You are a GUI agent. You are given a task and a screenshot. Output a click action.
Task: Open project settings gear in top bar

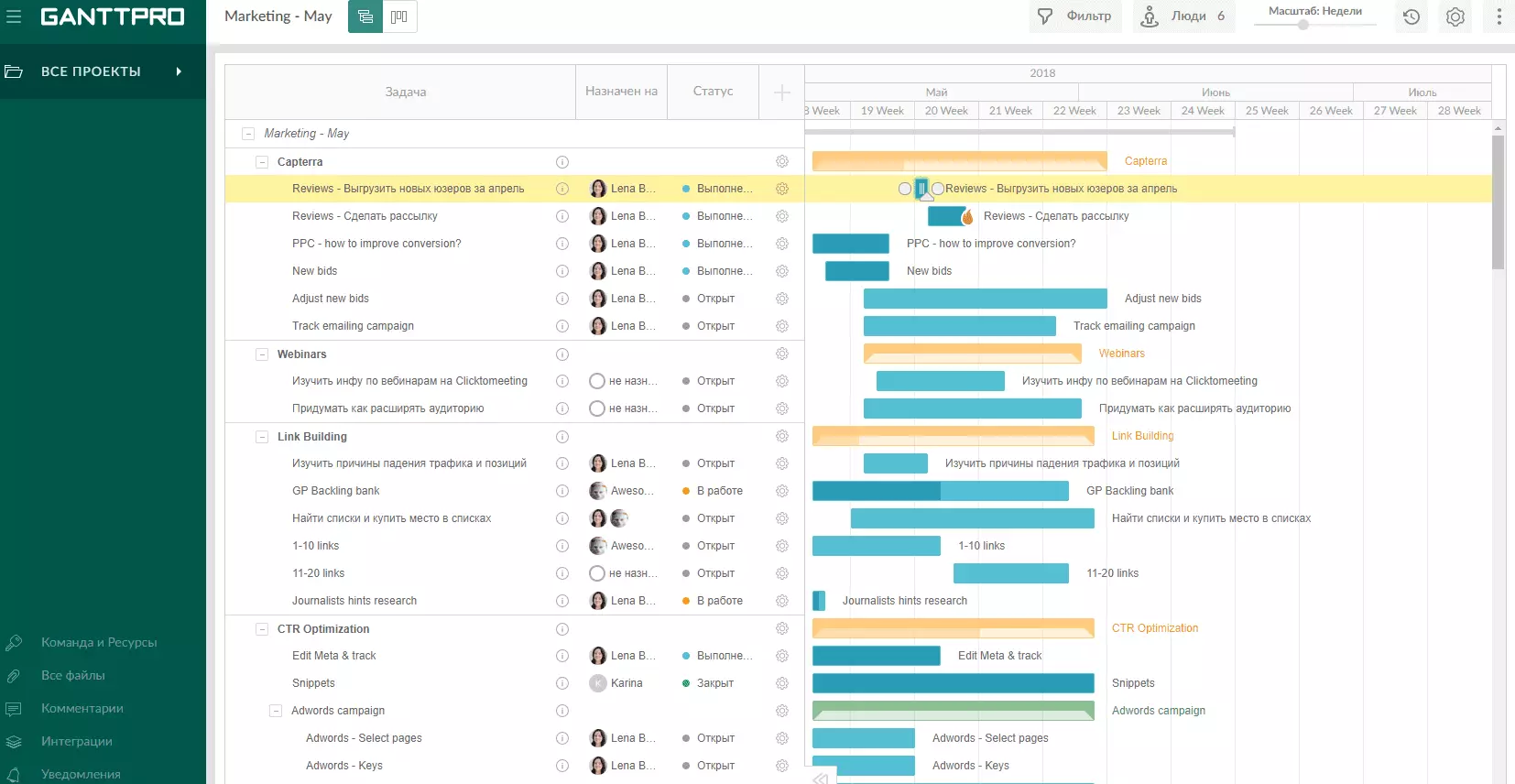point(1455,16)
